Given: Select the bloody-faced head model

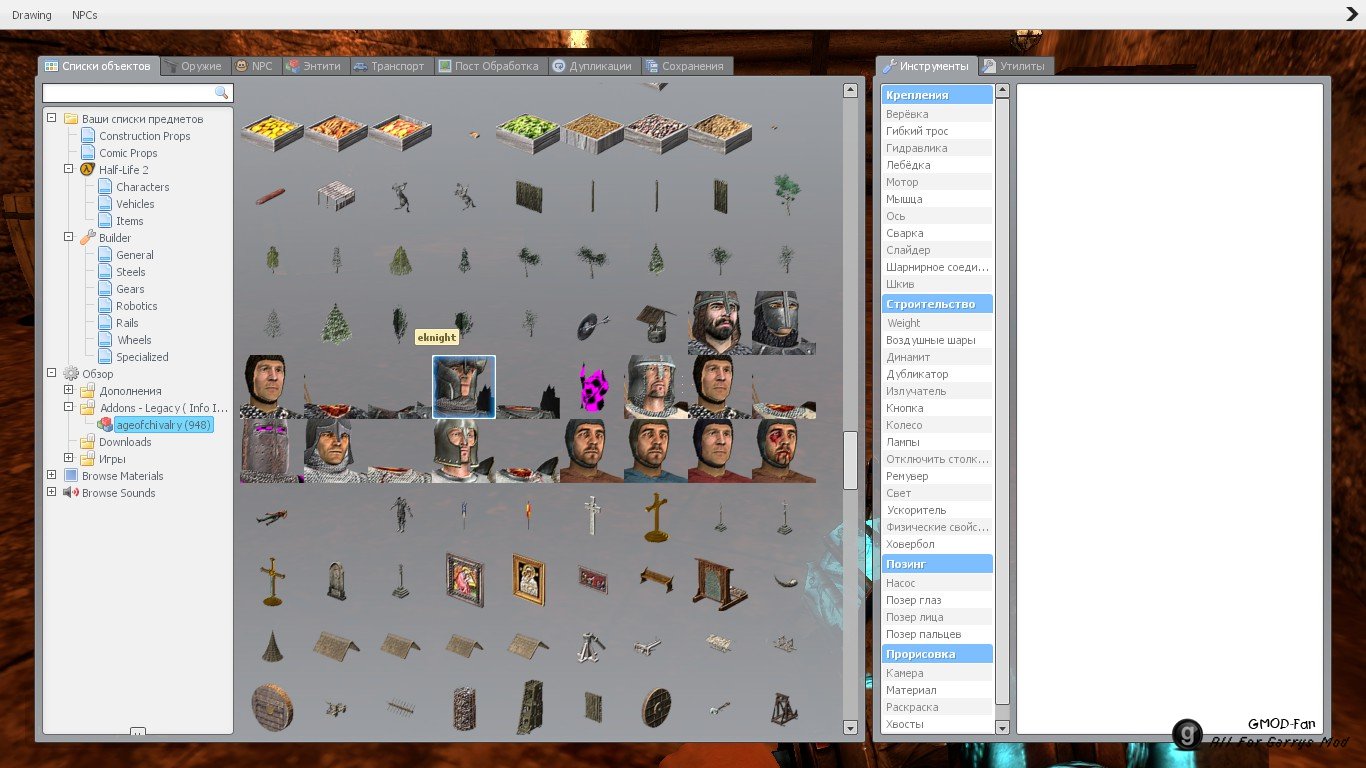Looking at the screenshot, I should (x=784, y=451).
